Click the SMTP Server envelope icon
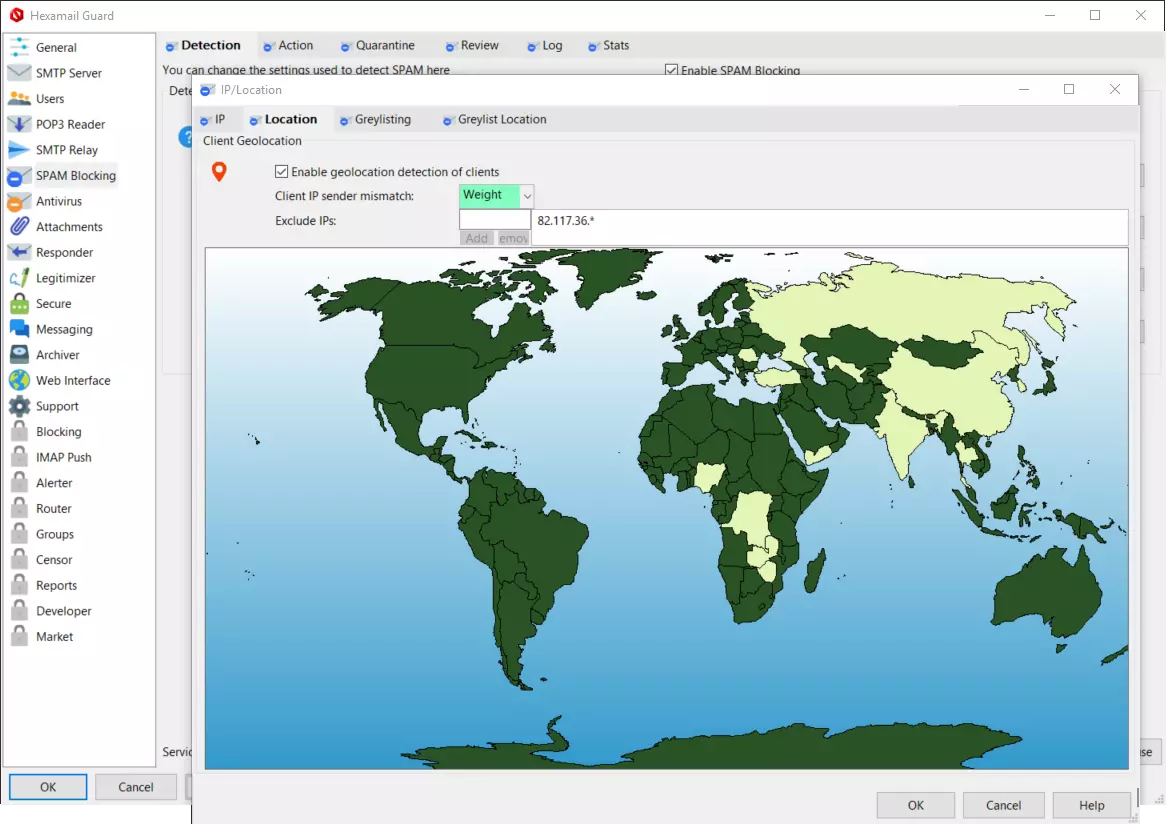 click(19, 73)
